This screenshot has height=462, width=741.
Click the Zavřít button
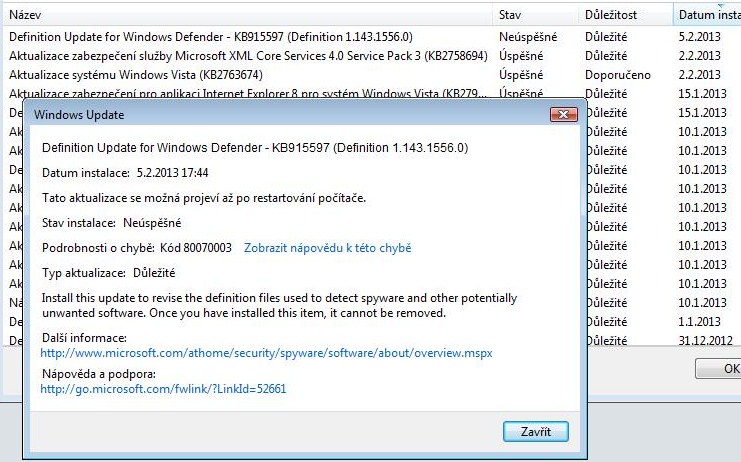pyautogui.click(x=535, y=431)
